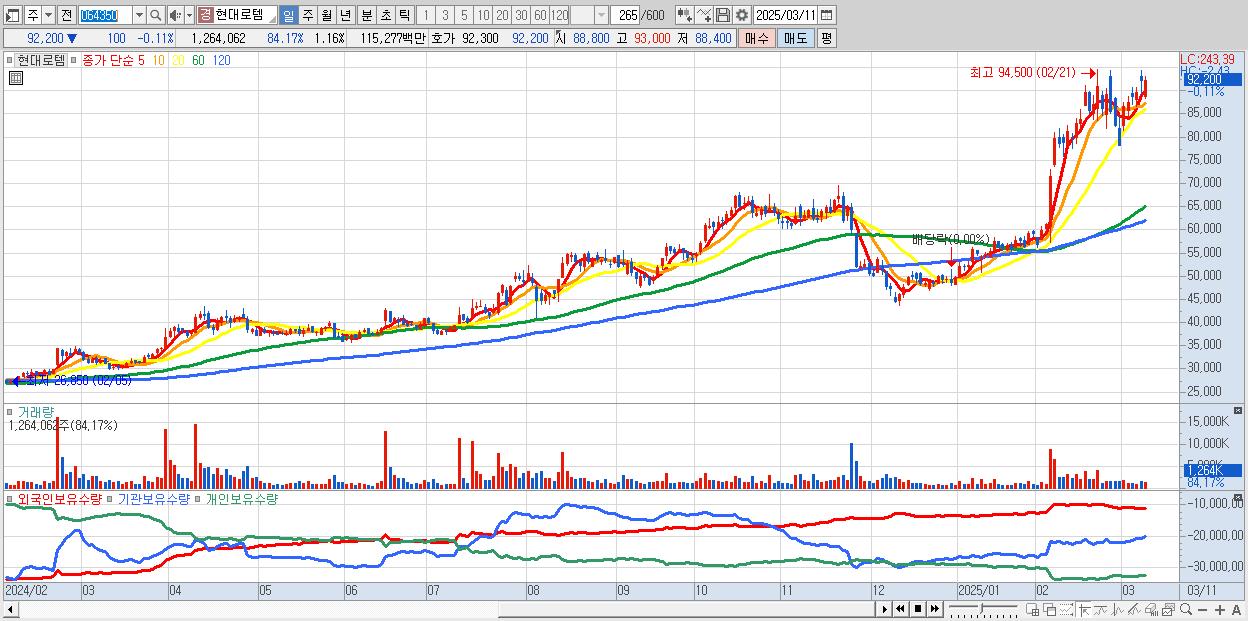Select interval 1 button
The image size is (1248, 621).
click(426, 15)
